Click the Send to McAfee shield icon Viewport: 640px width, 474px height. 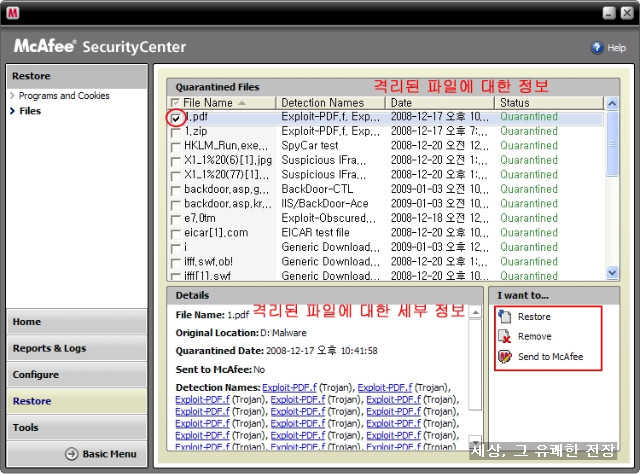505,356
